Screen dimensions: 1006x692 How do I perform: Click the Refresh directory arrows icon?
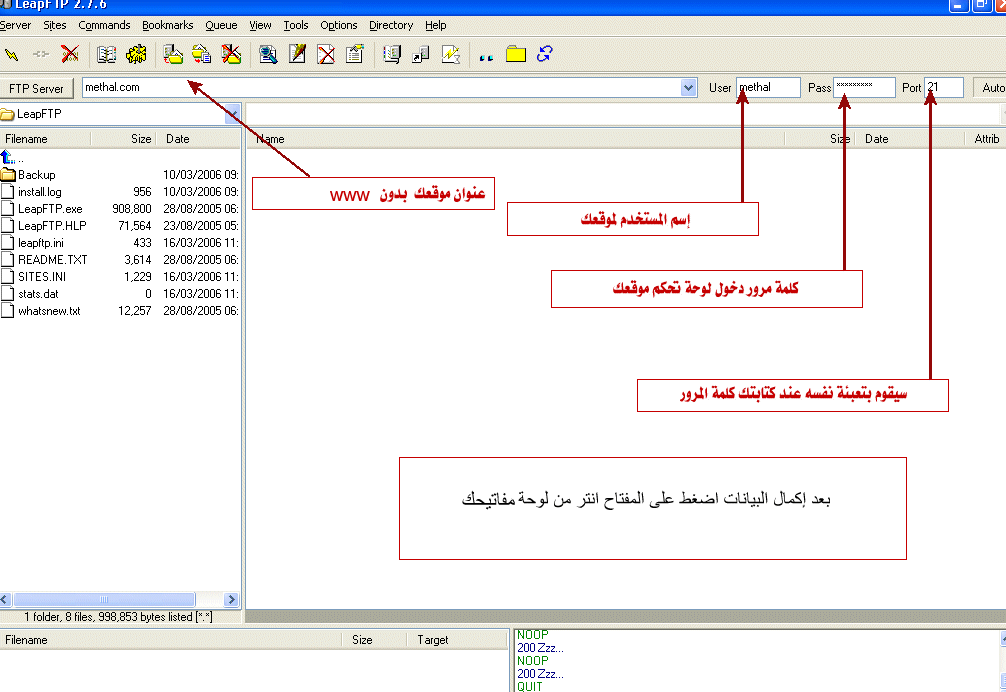[x=544, y=54]
